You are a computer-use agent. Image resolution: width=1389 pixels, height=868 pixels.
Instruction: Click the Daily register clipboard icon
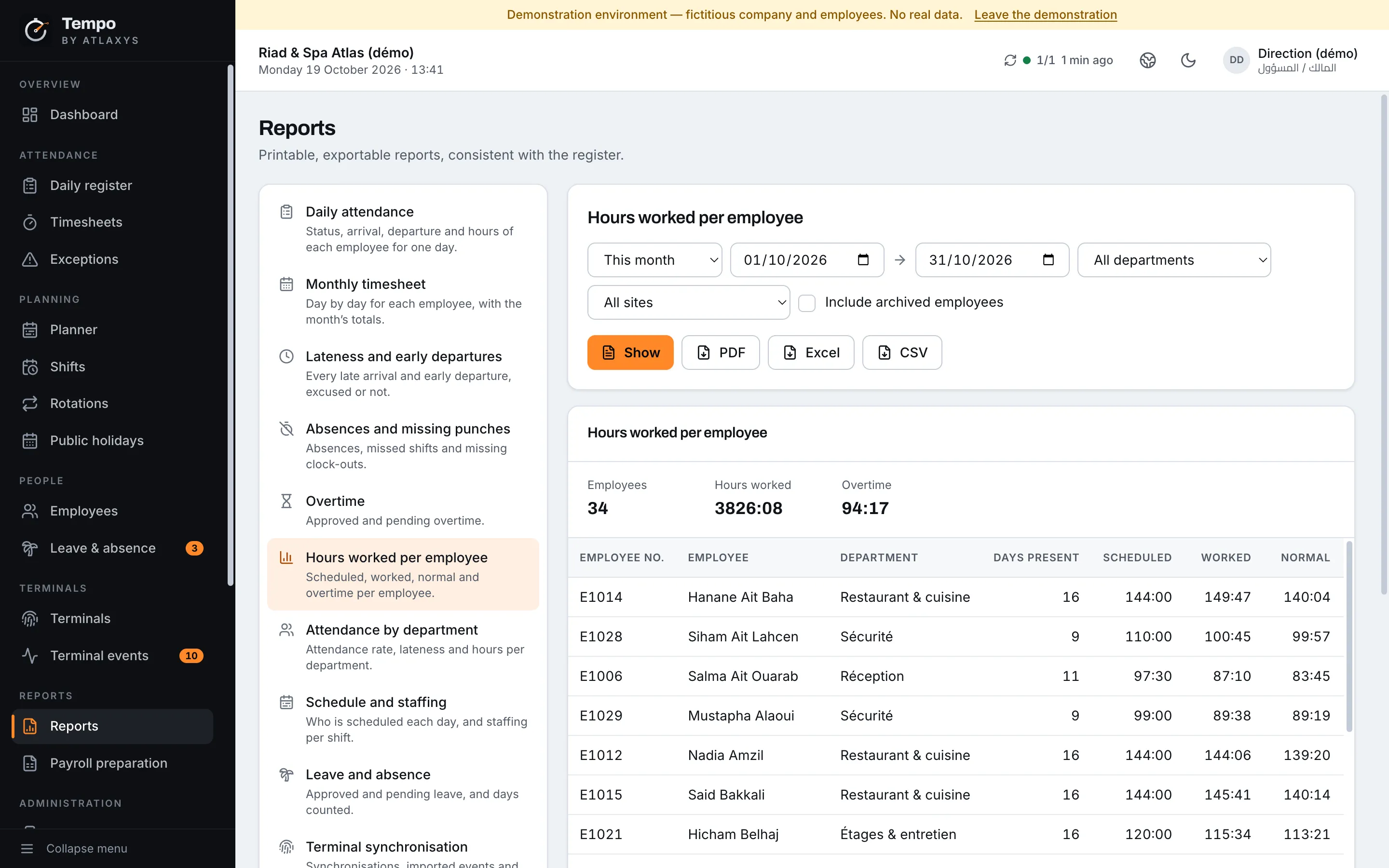click(30, 186)
